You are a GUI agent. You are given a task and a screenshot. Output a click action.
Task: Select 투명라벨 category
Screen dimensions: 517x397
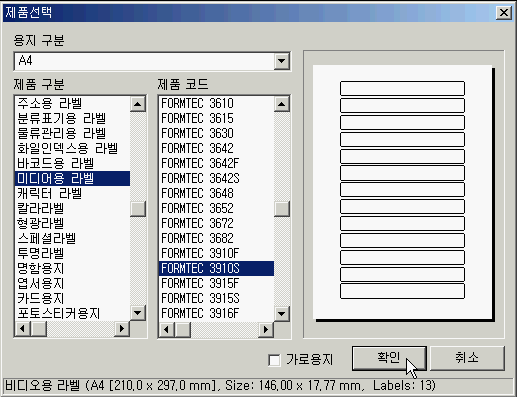pos(72,253)
